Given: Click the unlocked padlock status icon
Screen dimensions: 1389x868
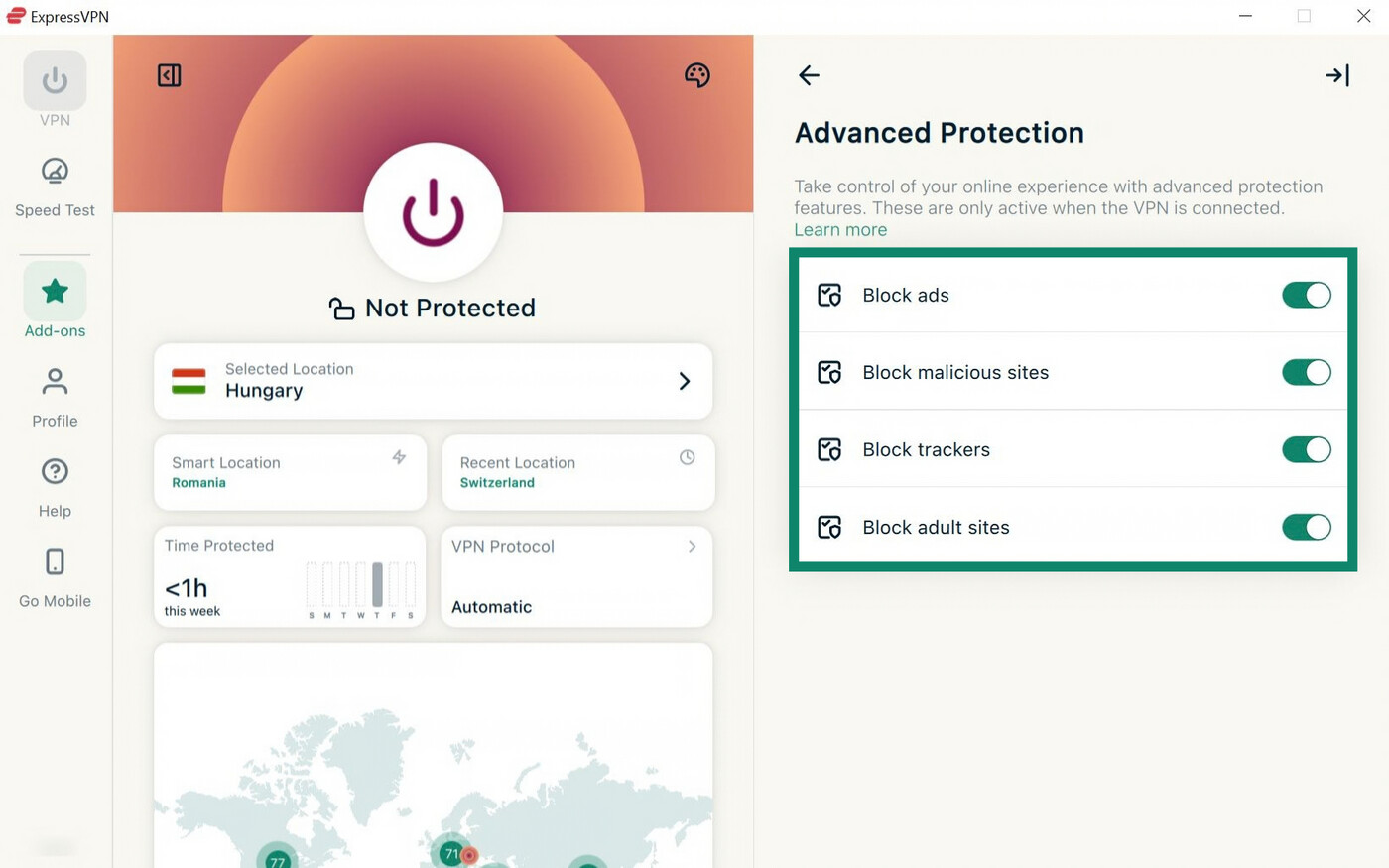Looking at the screenshot, I should click(x=341, y=309).
